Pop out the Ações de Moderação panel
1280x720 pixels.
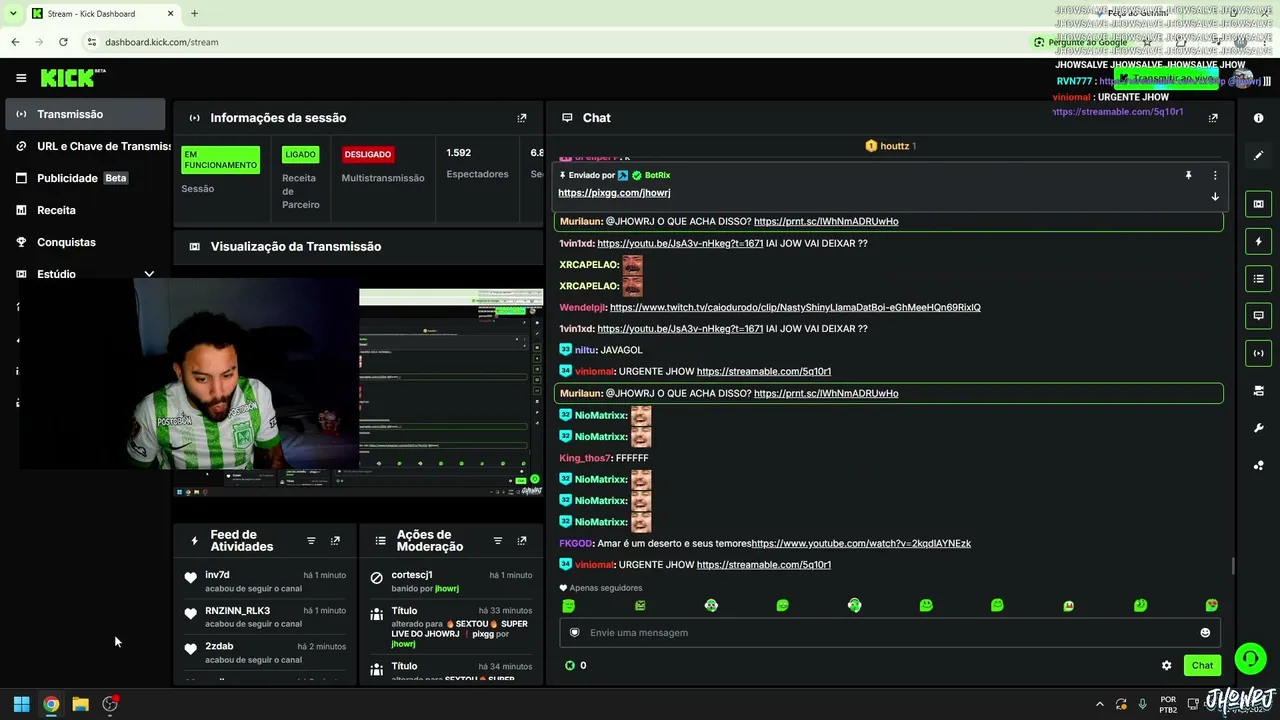(x=522, y=541)
